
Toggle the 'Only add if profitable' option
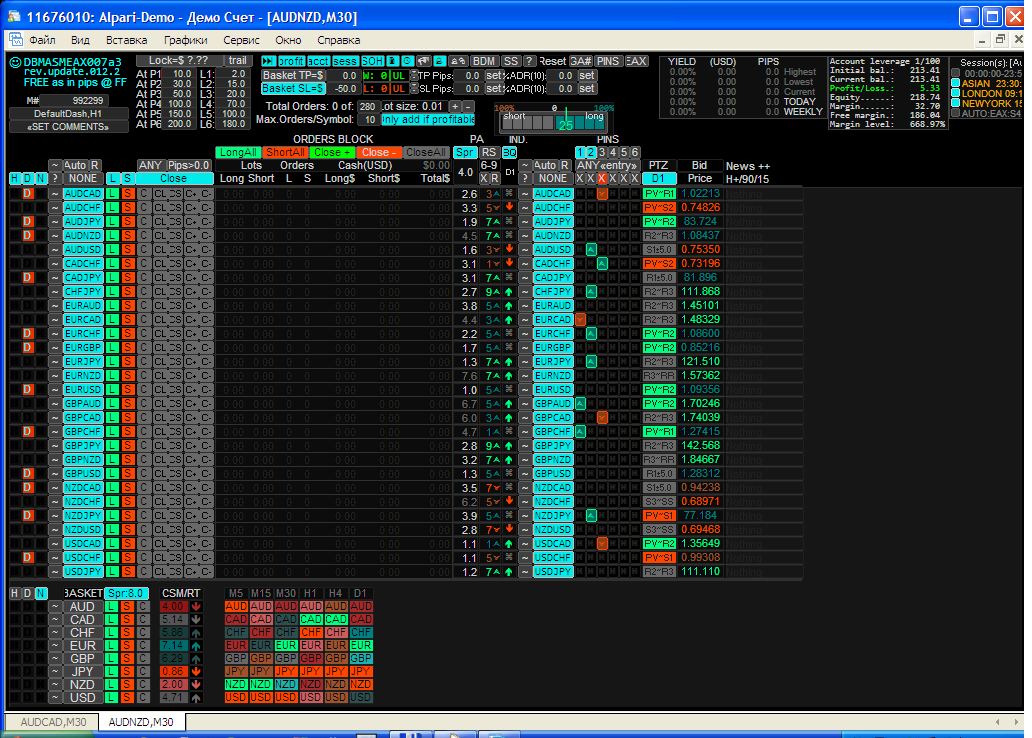[x=428, y=119]
